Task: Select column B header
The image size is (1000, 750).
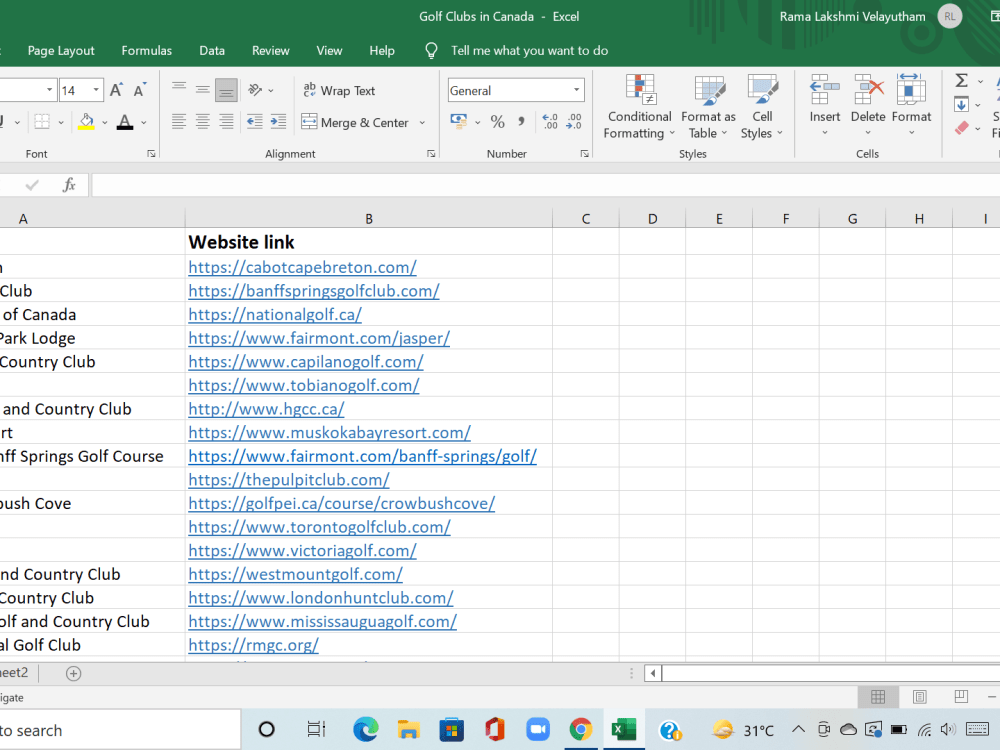Action: pyautogui.click(x=369, y=219)
